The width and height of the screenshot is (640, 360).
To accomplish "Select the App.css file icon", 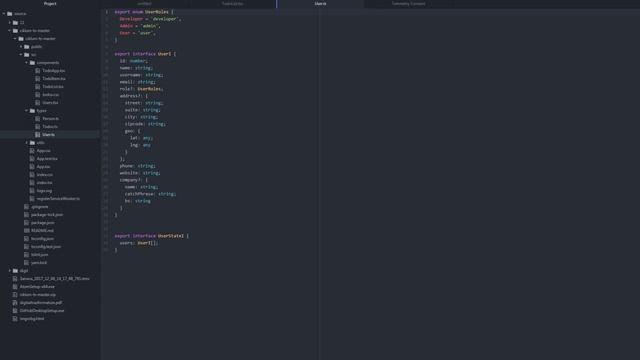I will point(32,151).
